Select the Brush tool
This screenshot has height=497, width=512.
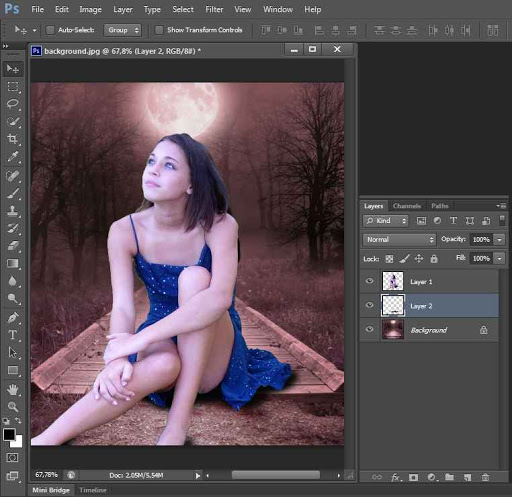pos(13,193)
